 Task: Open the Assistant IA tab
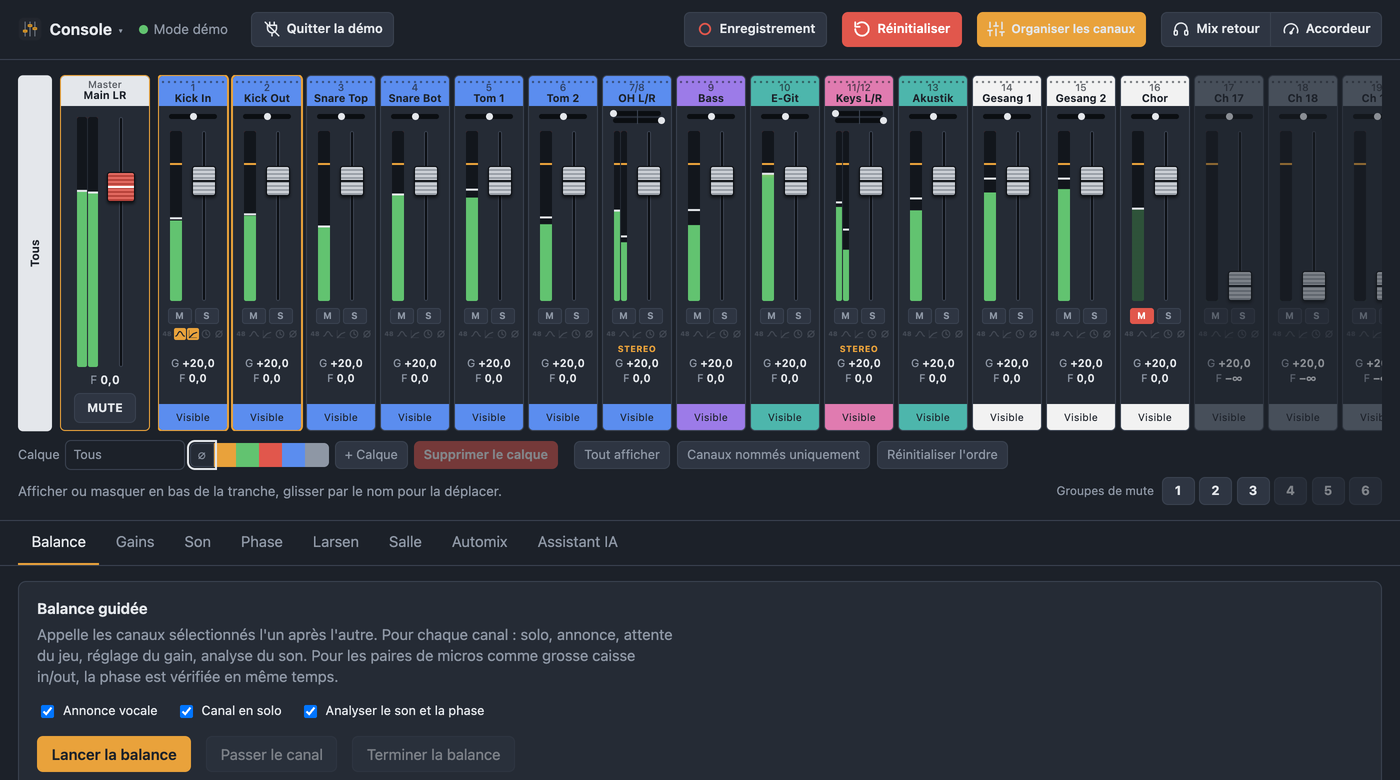pos(578,542)
